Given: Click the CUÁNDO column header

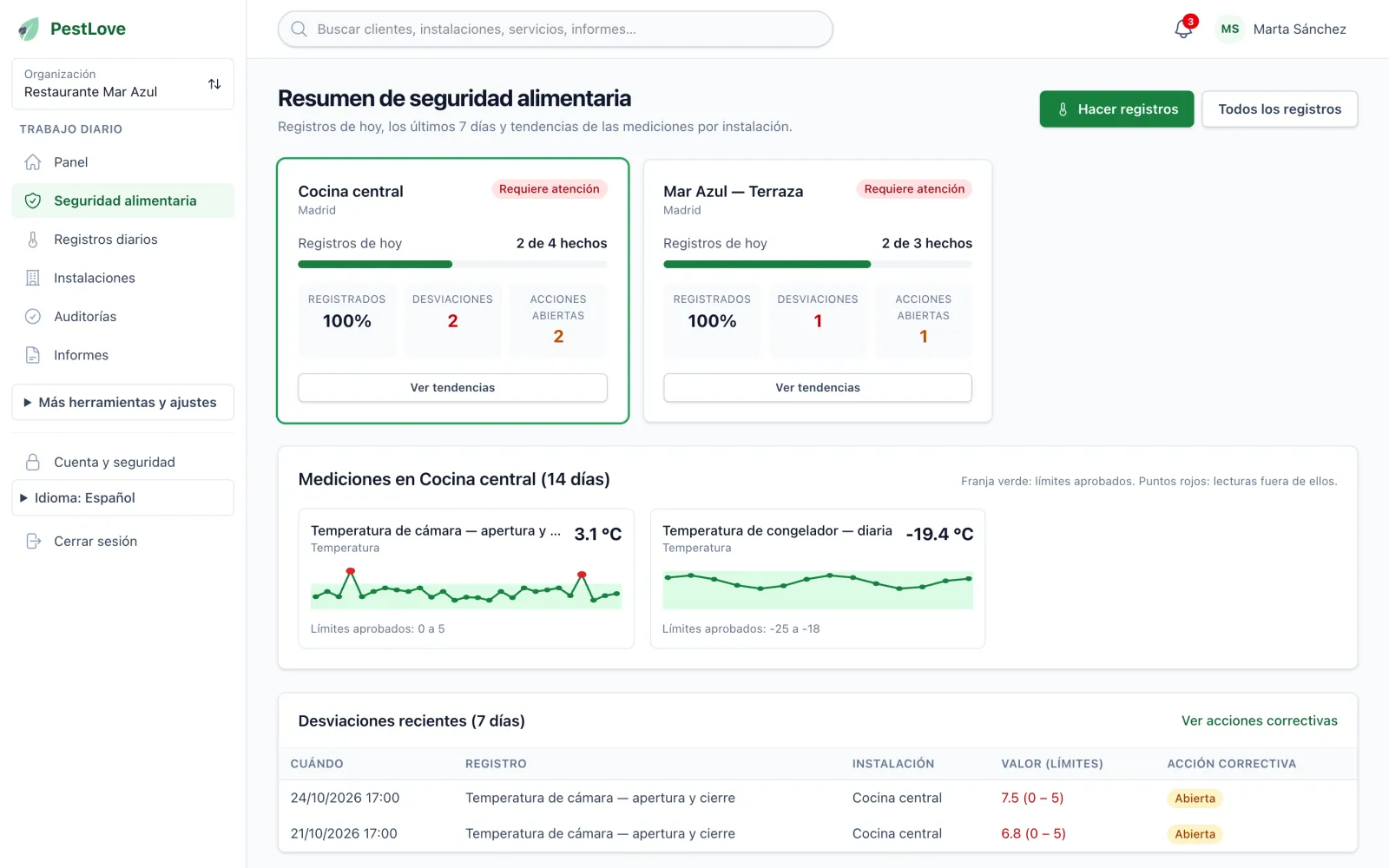Looking at the screenshot, I should pos(317,764).
